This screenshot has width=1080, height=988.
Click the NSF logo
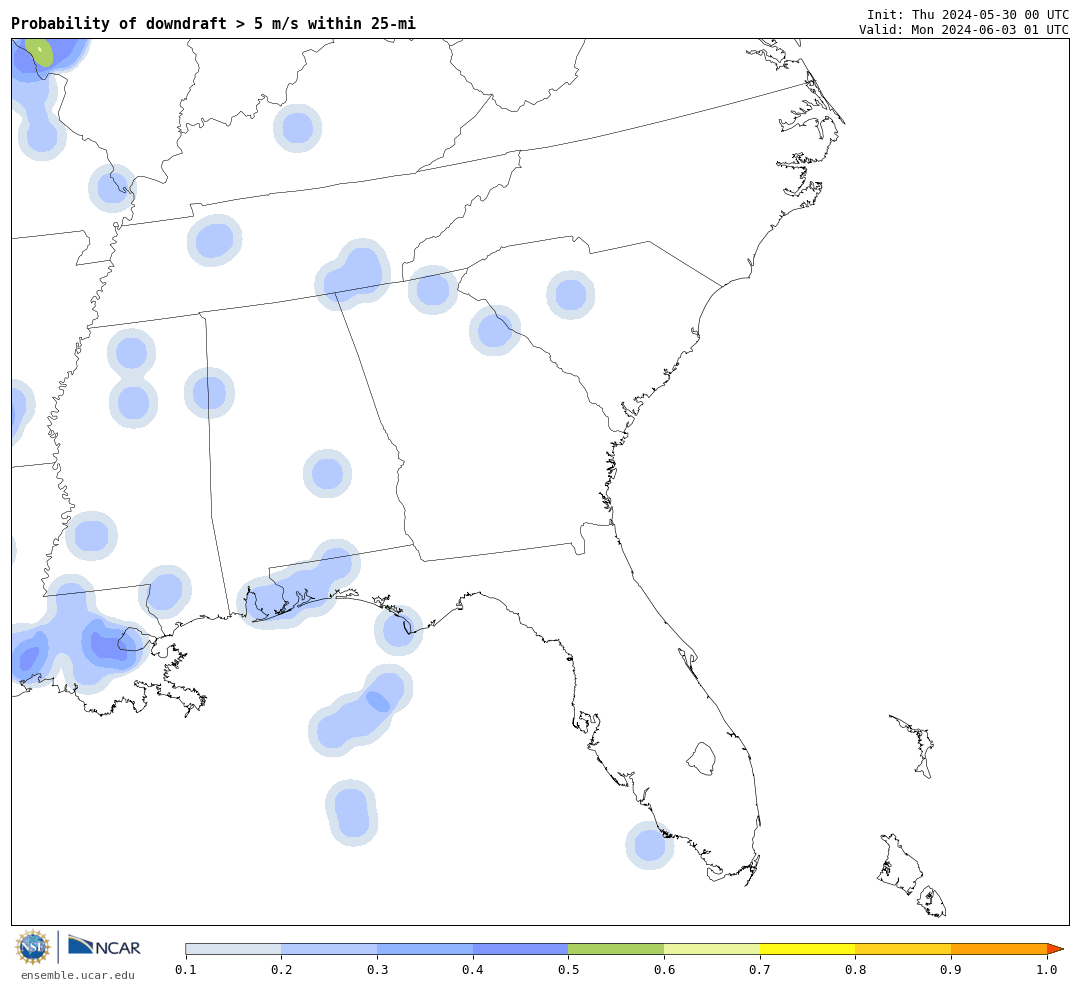click(32, 947)
